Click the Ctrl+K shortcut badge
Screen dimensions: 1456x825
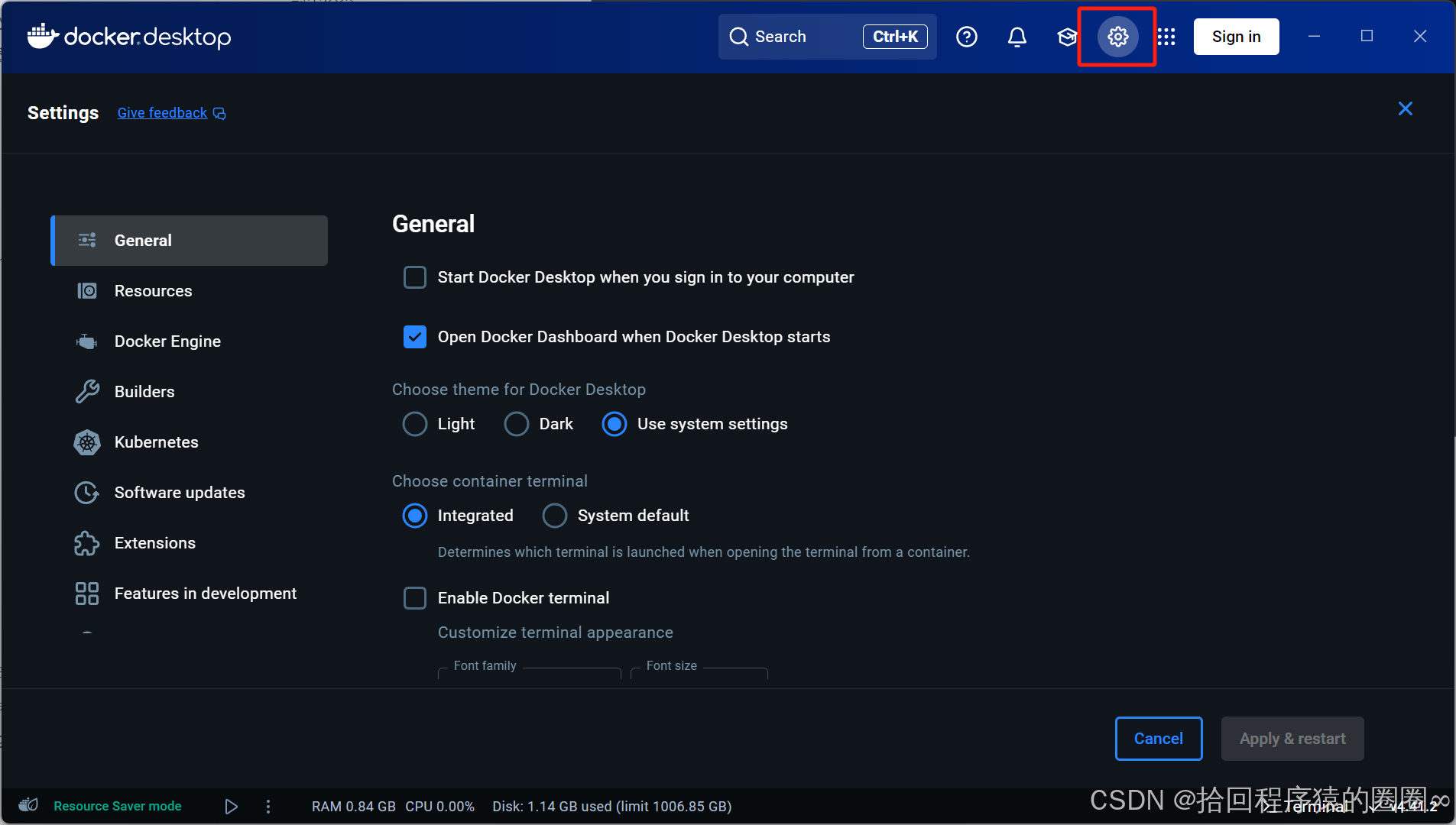coord(895,37)
